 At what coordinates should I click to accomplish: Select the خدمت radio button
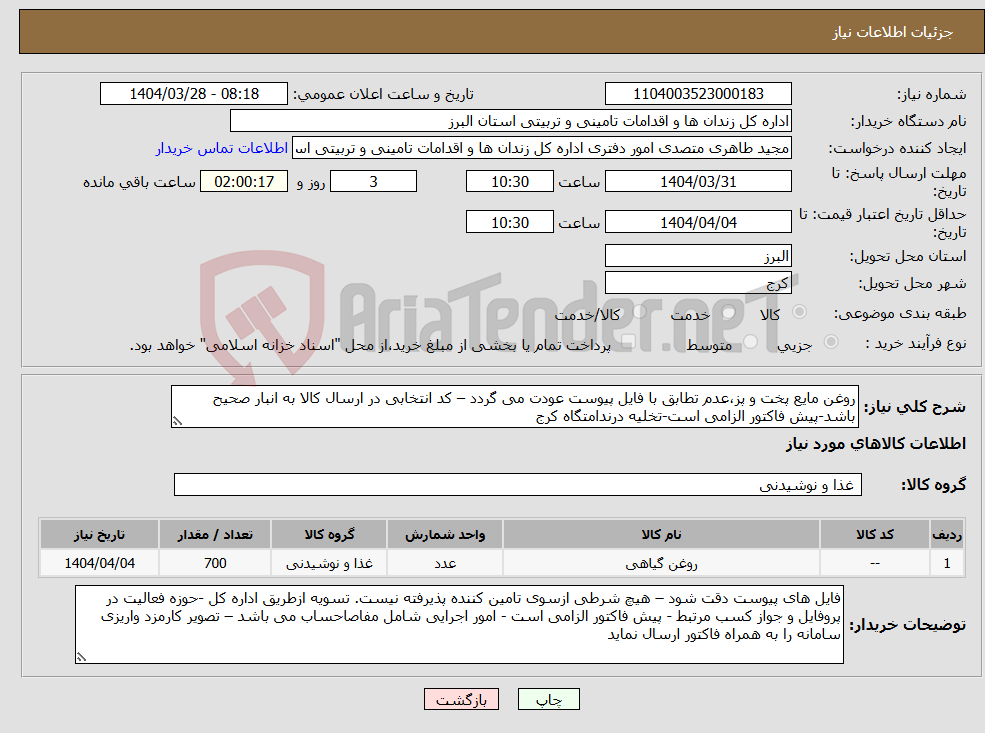(x=729, y=312)
